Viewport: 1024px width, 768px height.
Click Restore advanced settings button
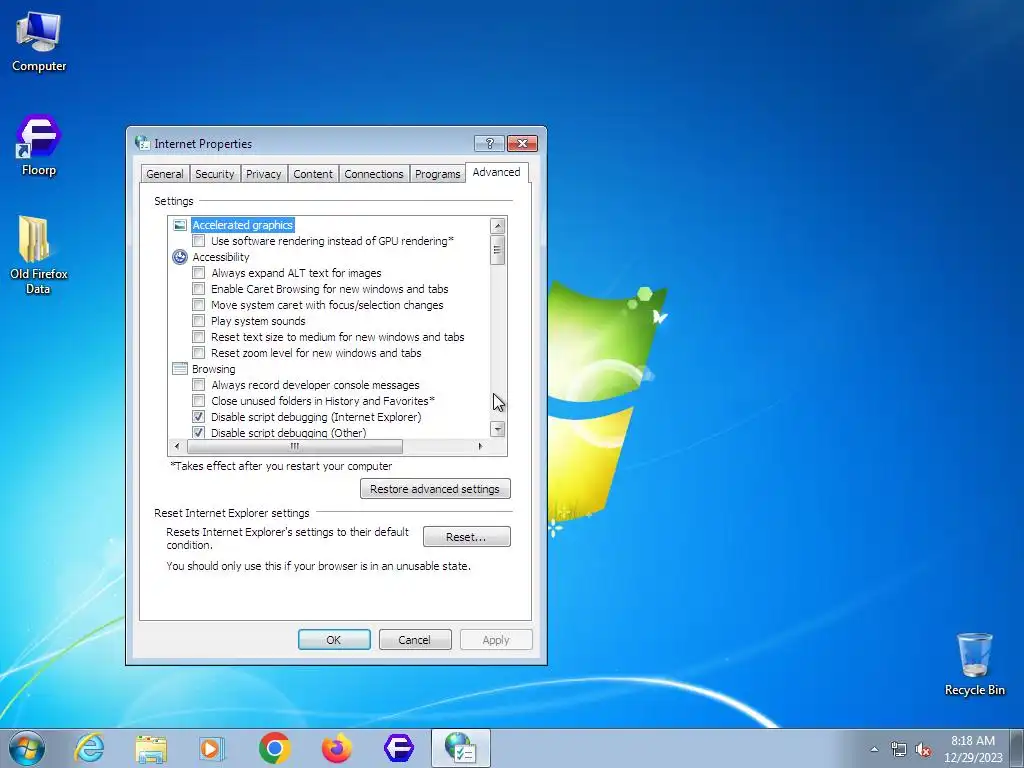(x=435, y=488)
